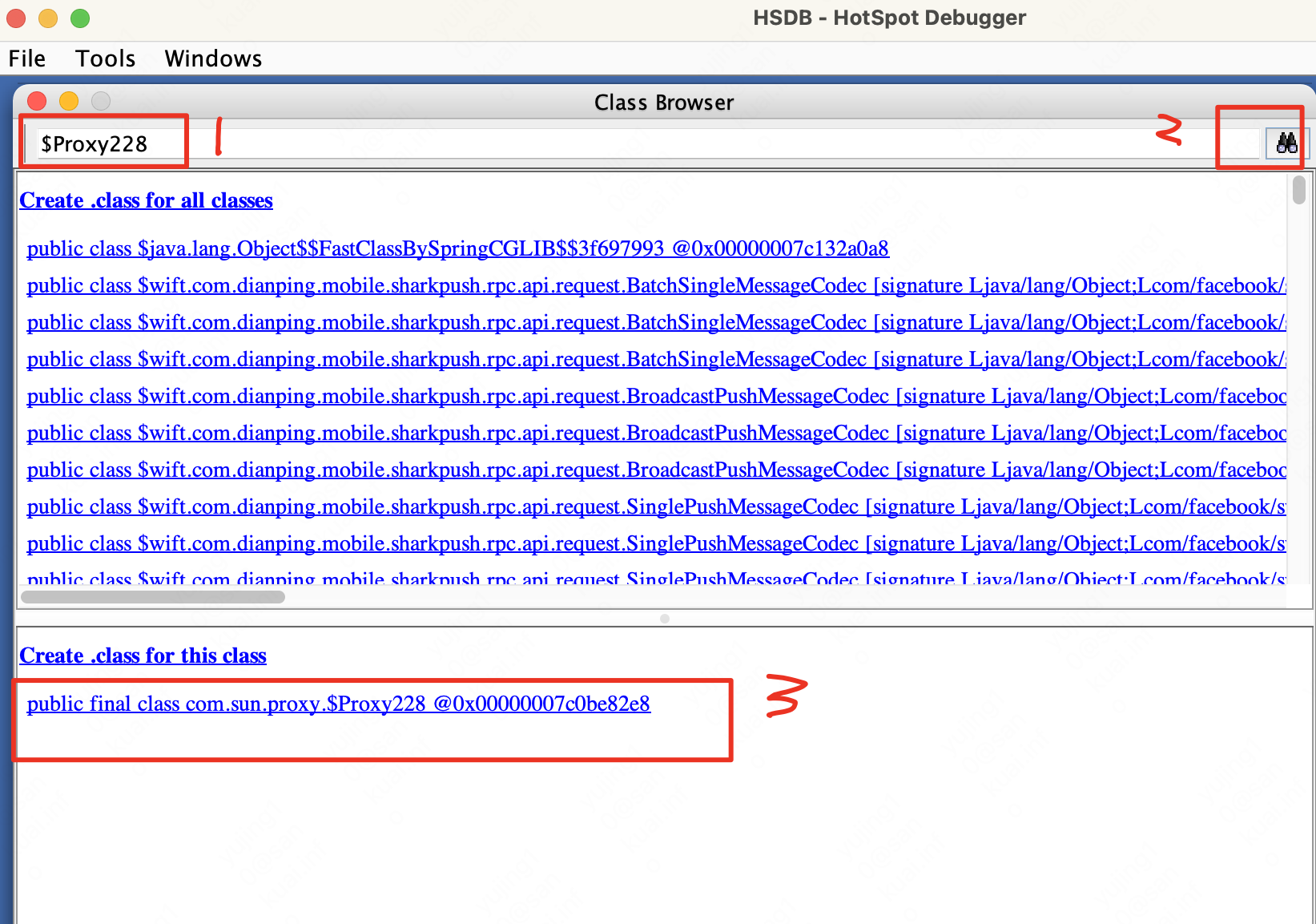
Task: Click the green zoom icon on main HSDB window
Action: (x=79, y=18)
